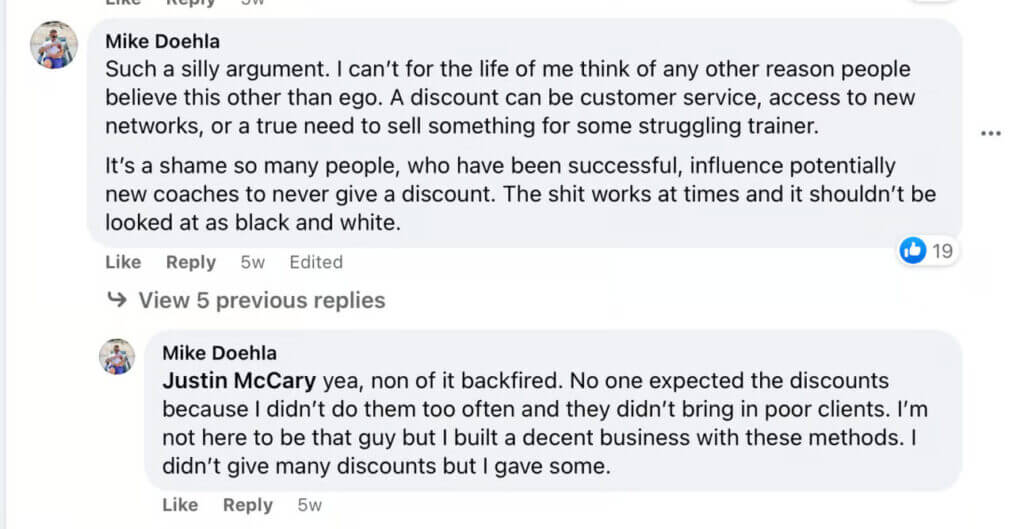The height and width of the screenshot is (529, 1024).
Task: Reply to the top "silly argument" comment
Action: coord(191,262)
